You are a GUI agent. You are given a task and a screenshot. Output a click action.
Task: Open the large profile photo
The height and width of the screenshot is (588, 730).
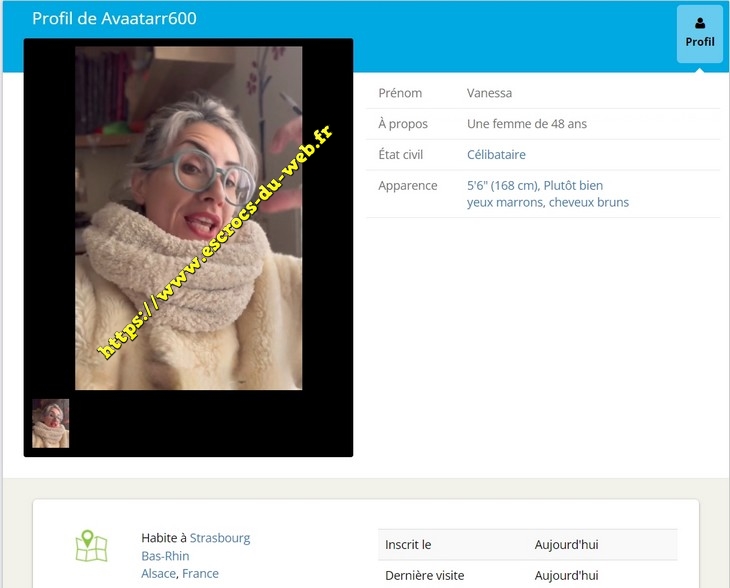coord(188,218)
